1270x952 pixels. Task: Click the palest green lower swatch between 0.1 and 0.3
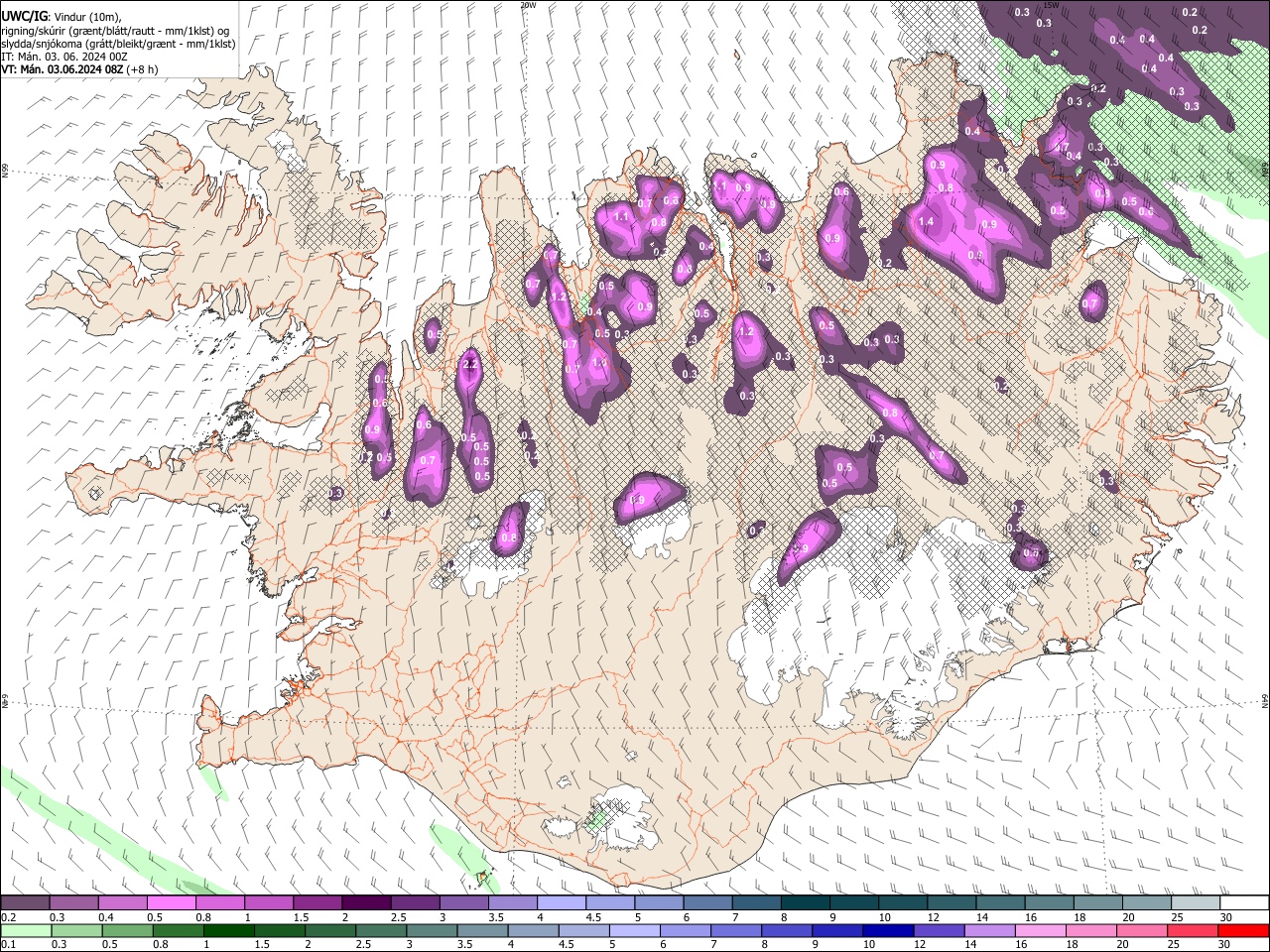click(26, 930)
